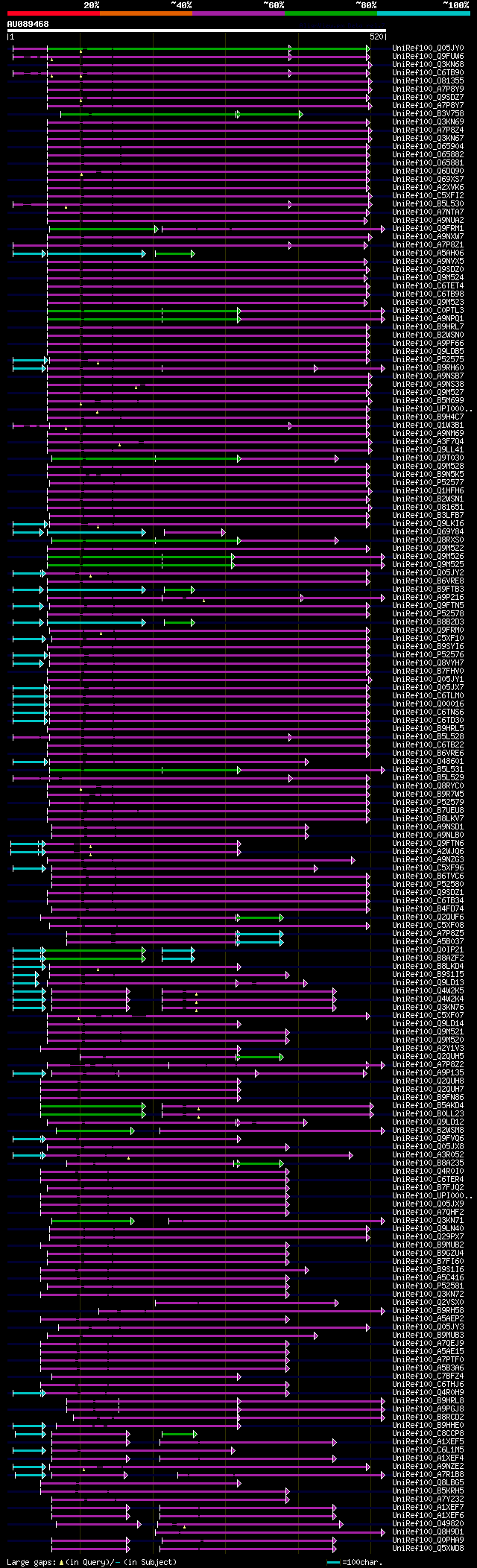Select hit label UniRef100_Q2QUF6

tap(428, 917)
